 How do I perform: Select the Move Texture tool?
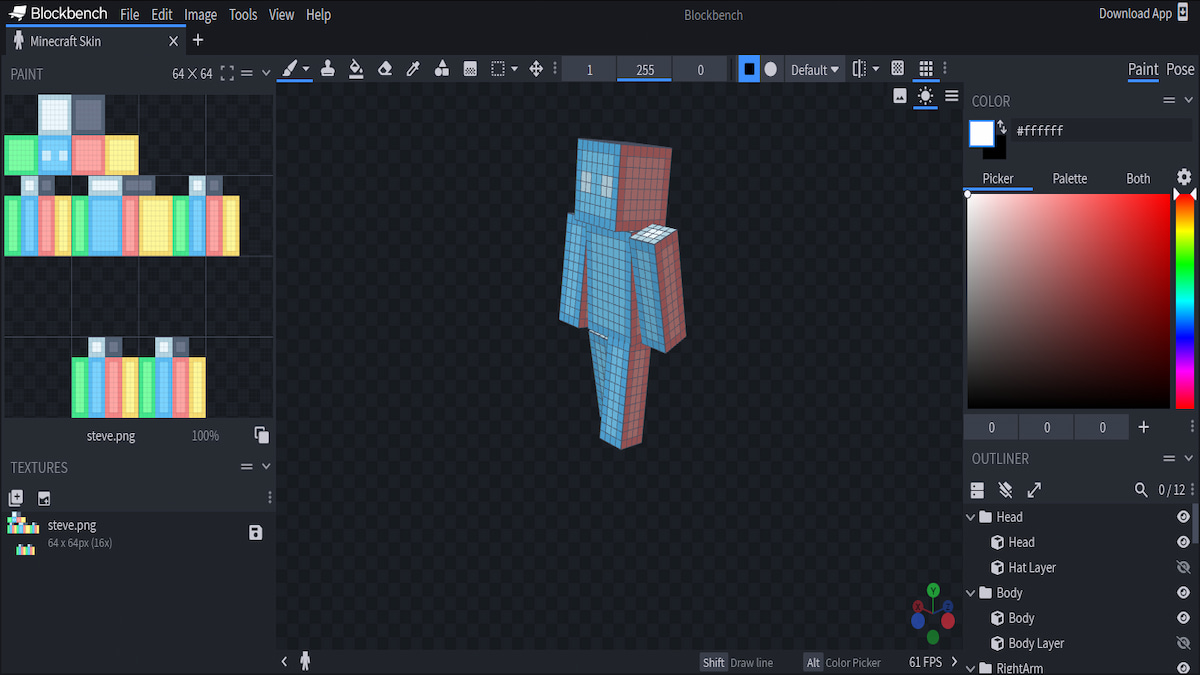coord(535,69)
